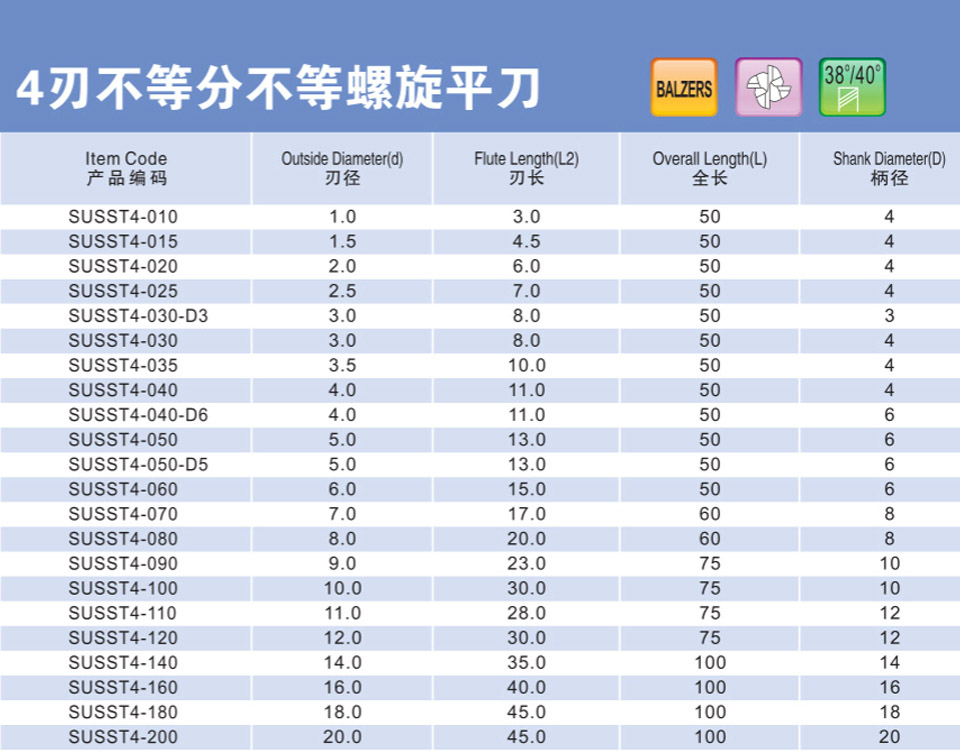Select the Outside Diameter(d) column header
Image resolution: width=960 pixels, height=753 pixels.
click(342, 168)
